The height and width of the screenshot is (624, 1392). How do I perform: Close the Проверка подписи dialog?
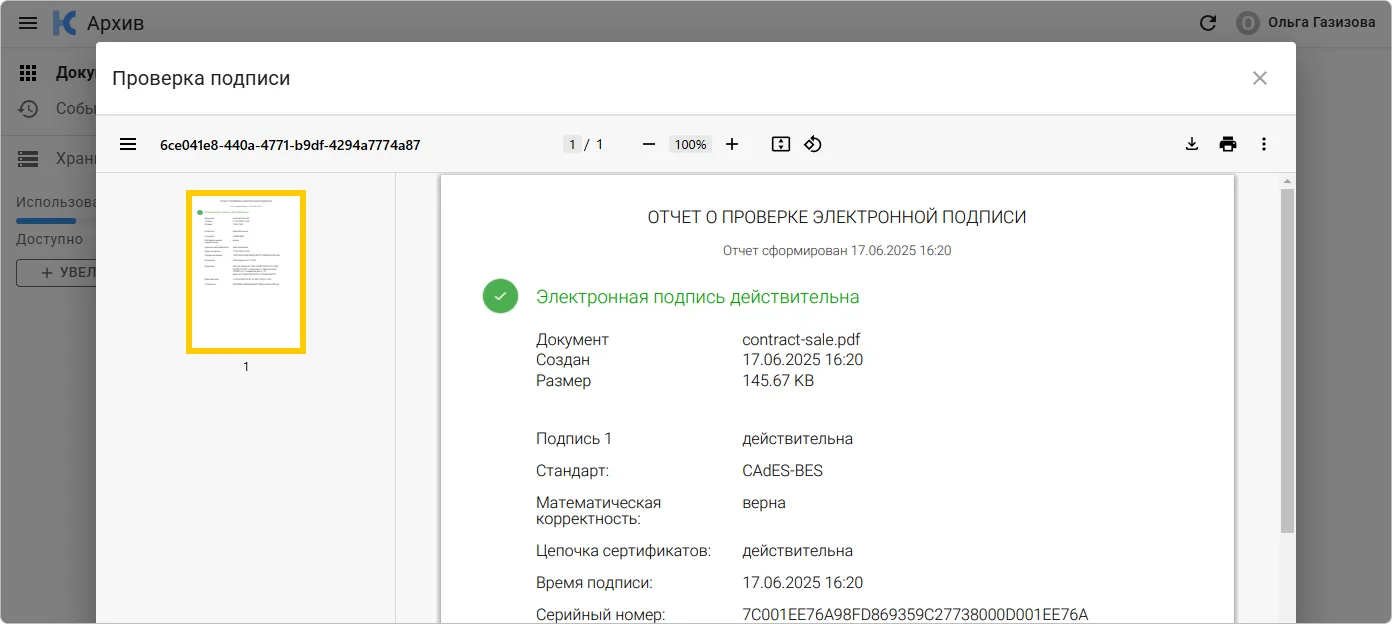tap(1260, 78)
